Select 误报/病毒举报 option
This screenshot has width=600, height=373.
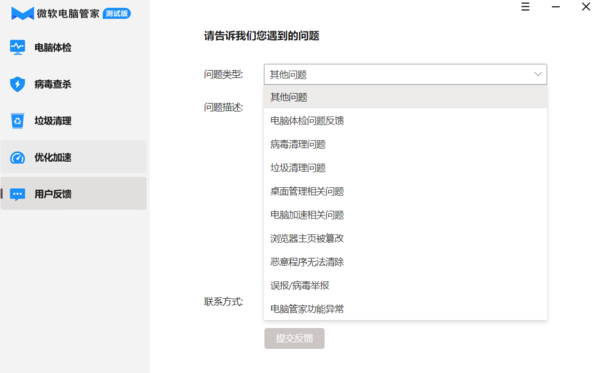pos(405,285)
